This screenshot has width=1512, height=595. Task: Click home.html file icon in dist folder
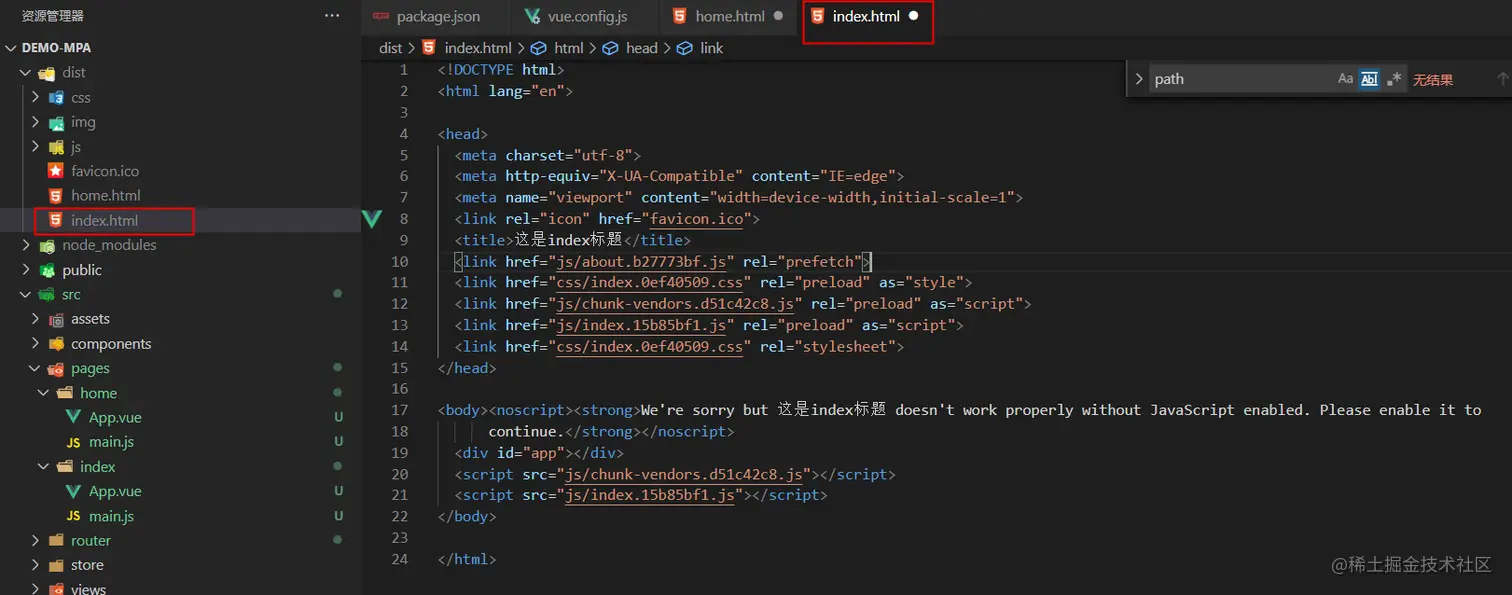[x=55, y=196]
